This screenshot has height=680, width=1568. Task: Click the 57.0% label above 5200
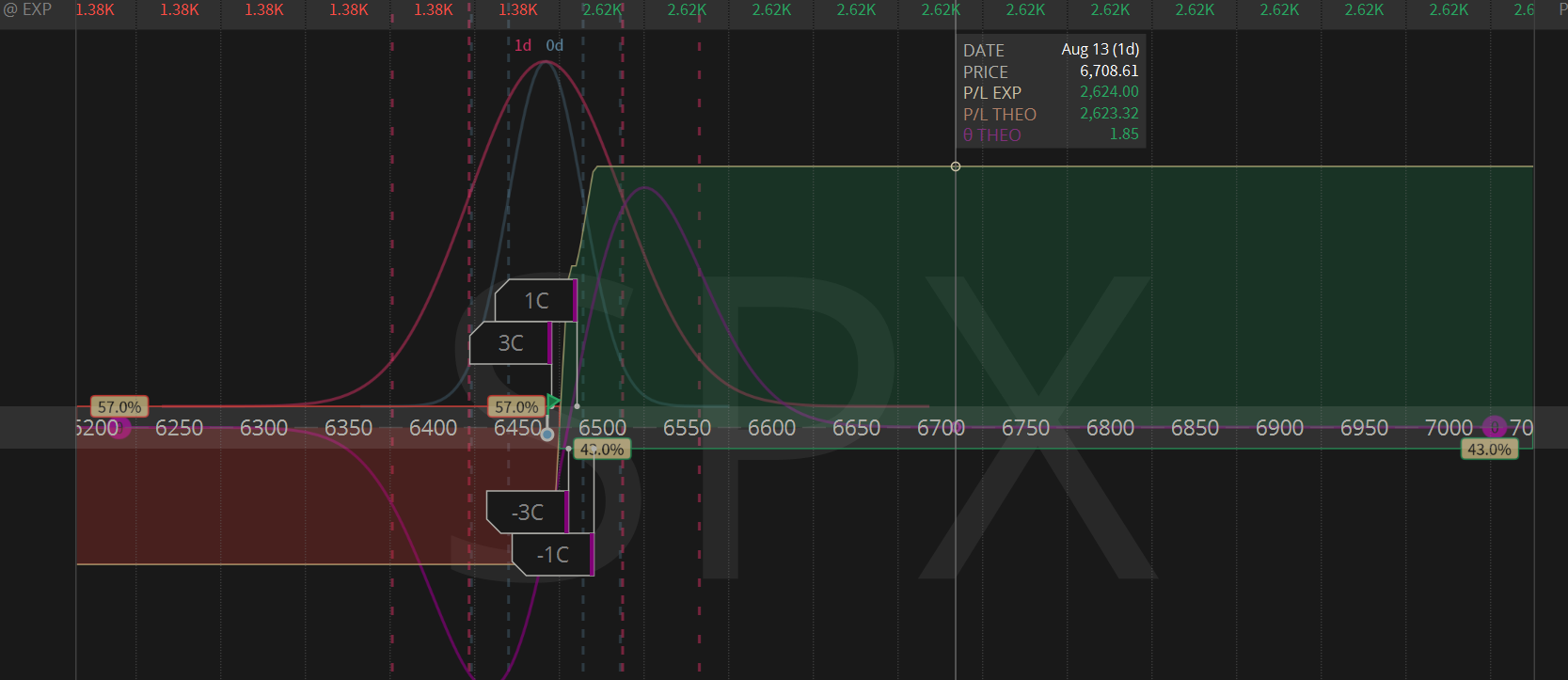point(119,407)
